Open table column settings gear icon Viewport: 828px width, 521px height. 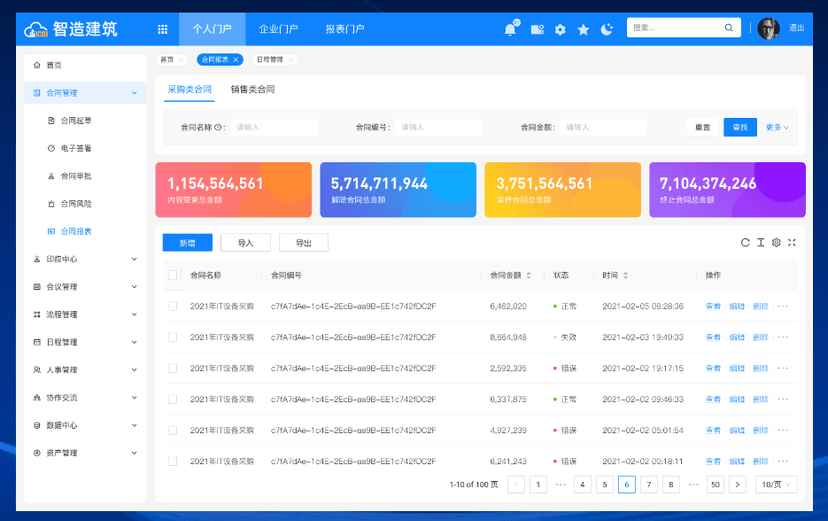tap(776, 242)
